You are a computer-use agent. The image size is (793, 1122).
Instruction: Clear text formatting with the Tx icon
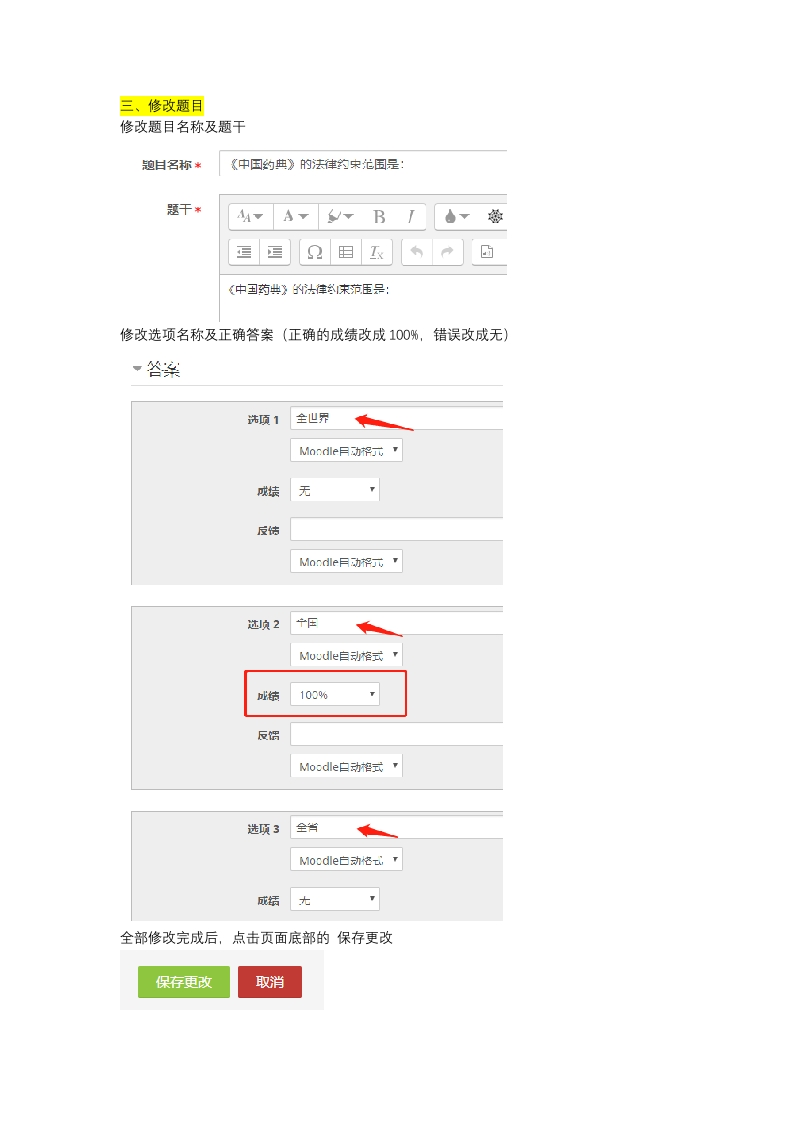click(376, 252)
